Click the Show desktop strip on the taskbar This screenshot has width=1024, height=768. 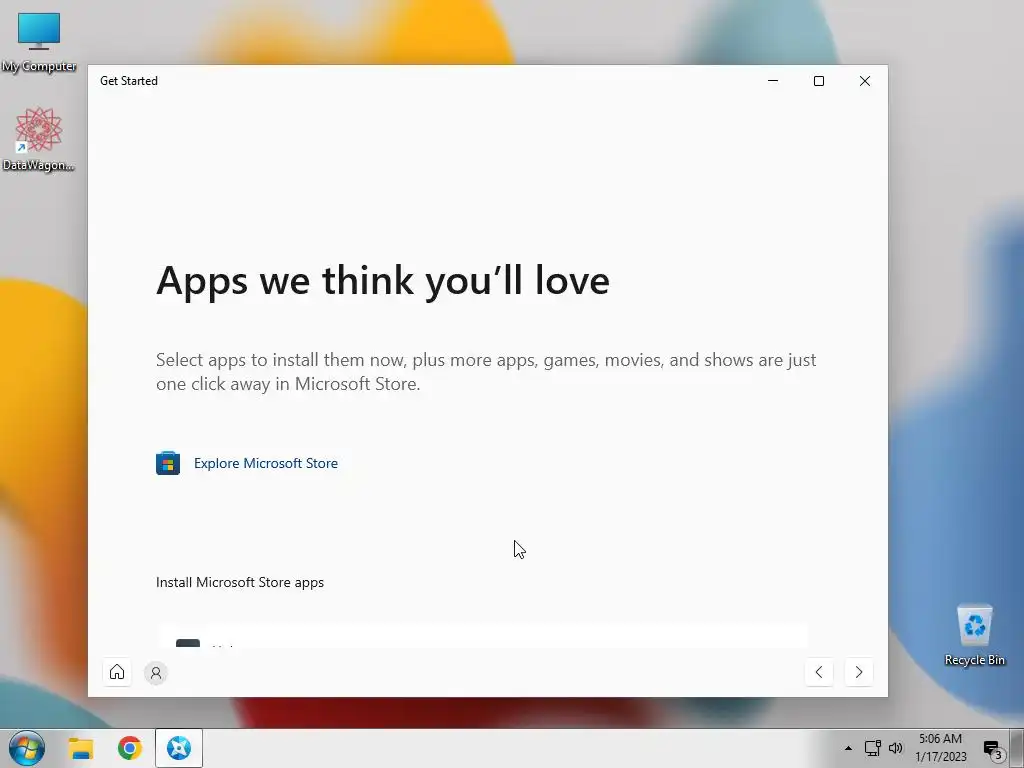[1017, 748]
